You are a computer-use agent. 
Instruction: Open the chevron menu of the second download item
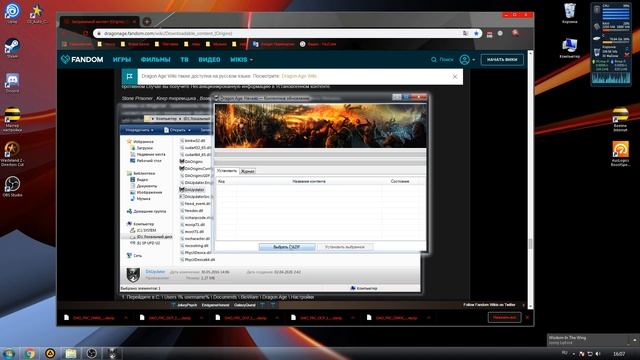point(201,318)
